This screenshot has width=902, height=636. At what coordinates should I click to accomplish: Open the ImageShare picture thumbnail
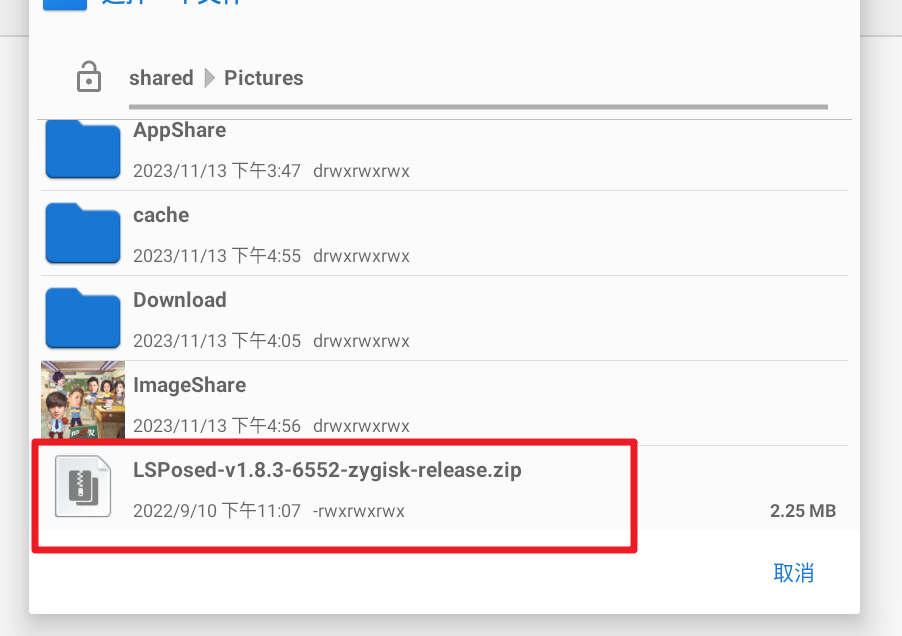point(83,402)
